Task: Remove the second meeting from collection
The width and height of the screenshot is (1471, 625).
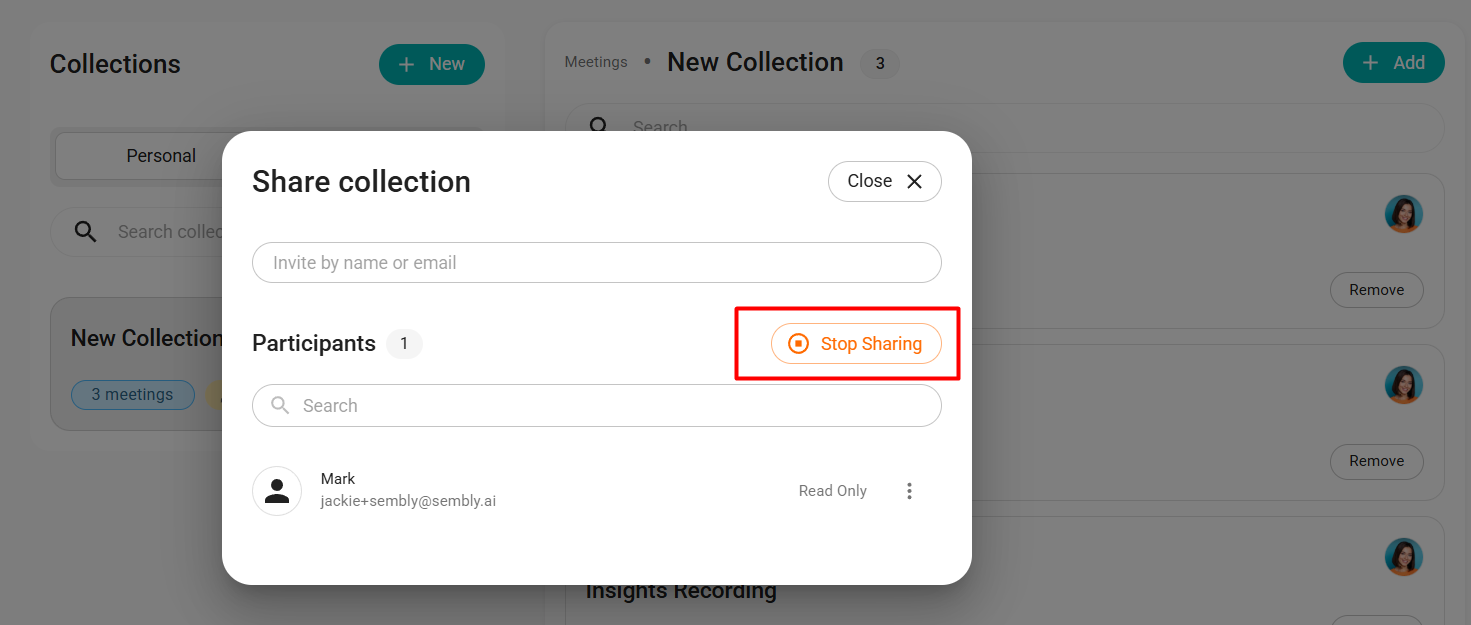Action: [x=1376, y=461]
